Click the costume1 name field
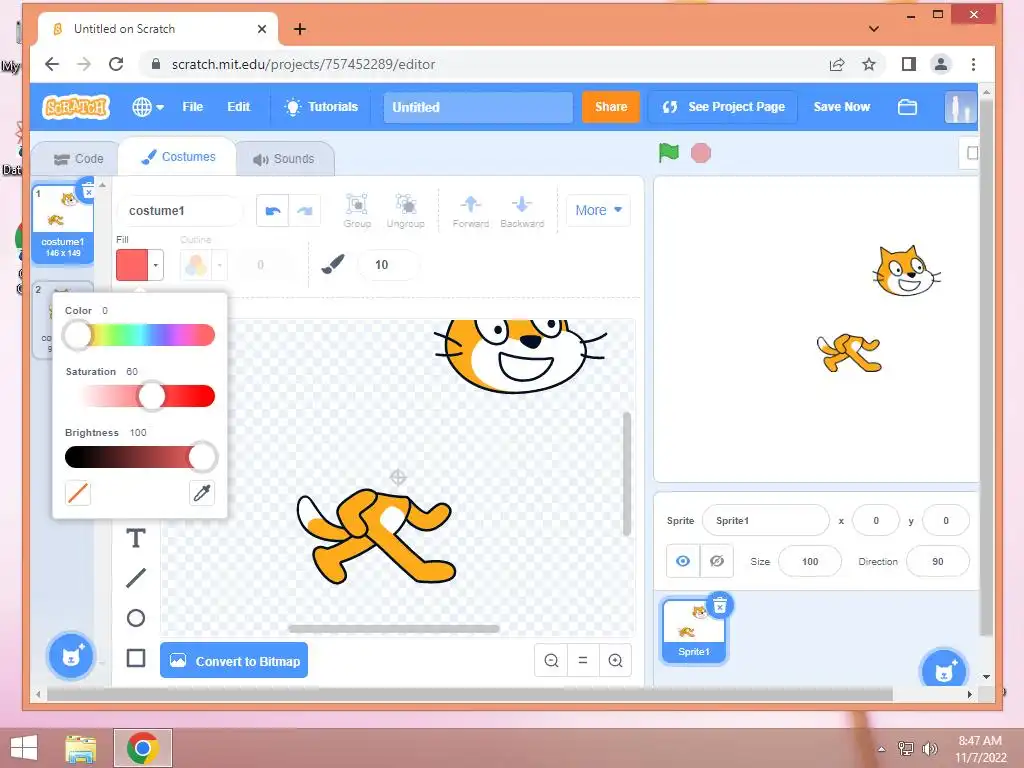Viewport: 1024px width, 768px height. click(x=180, y=210)
